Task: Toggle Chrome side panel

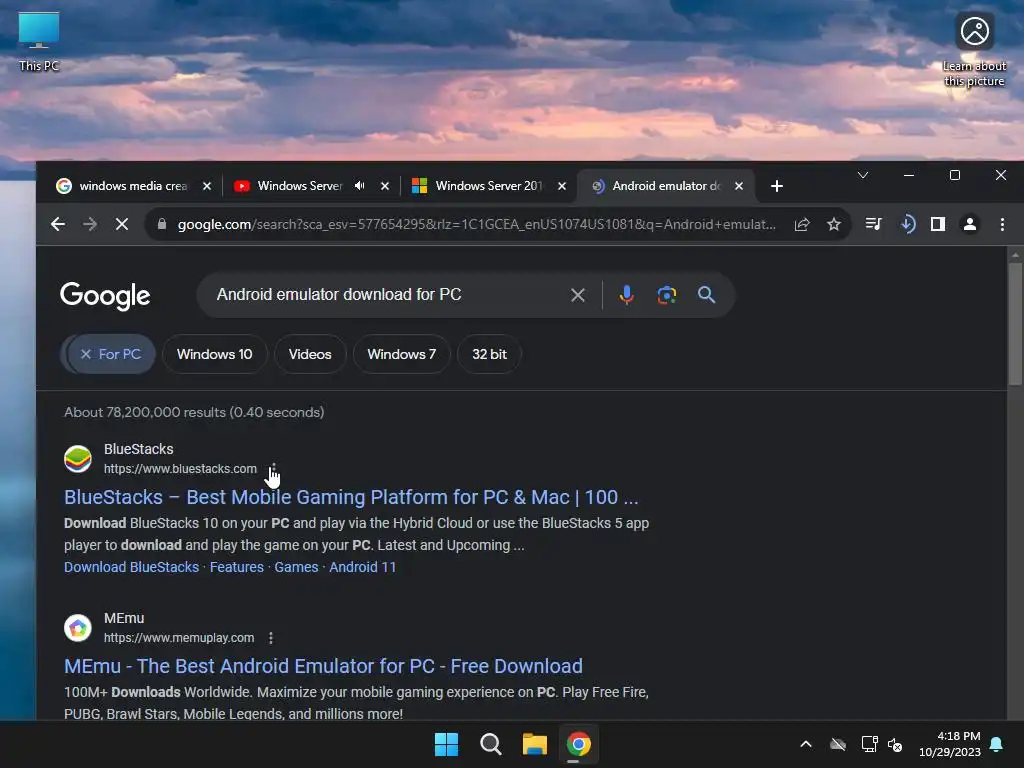Action: click(938, 224)
